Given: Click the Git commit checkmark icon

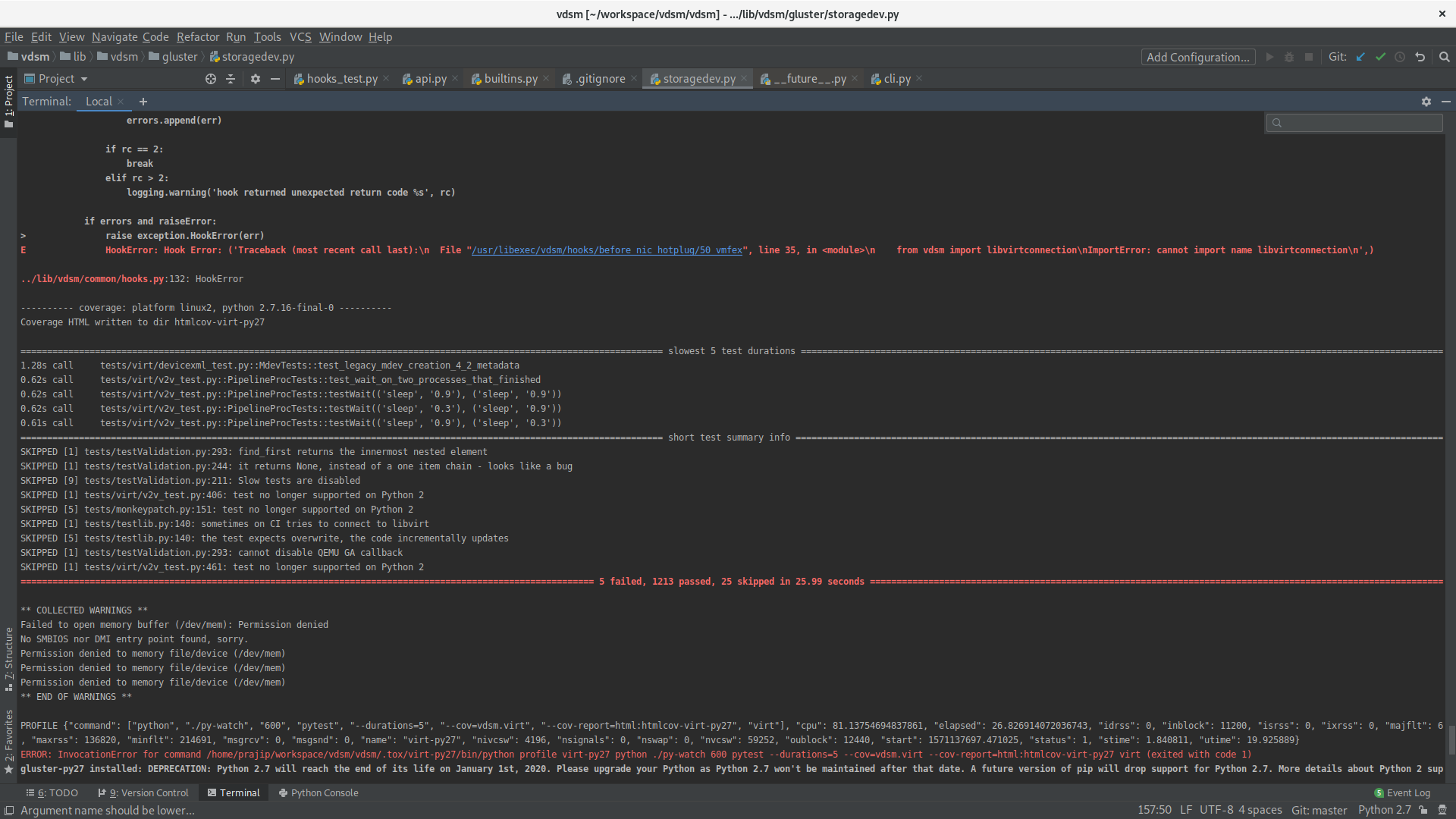Looking at the screenshot, I should pyautogui.click(x=1380, y=57).
